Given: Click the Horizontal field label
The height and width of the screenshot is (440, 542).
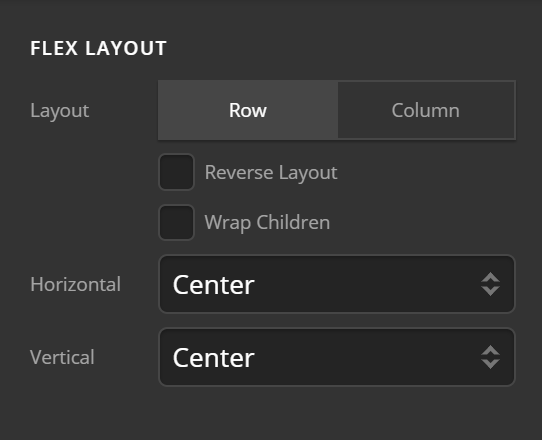Looking at the screenshot, I should 75,284.
